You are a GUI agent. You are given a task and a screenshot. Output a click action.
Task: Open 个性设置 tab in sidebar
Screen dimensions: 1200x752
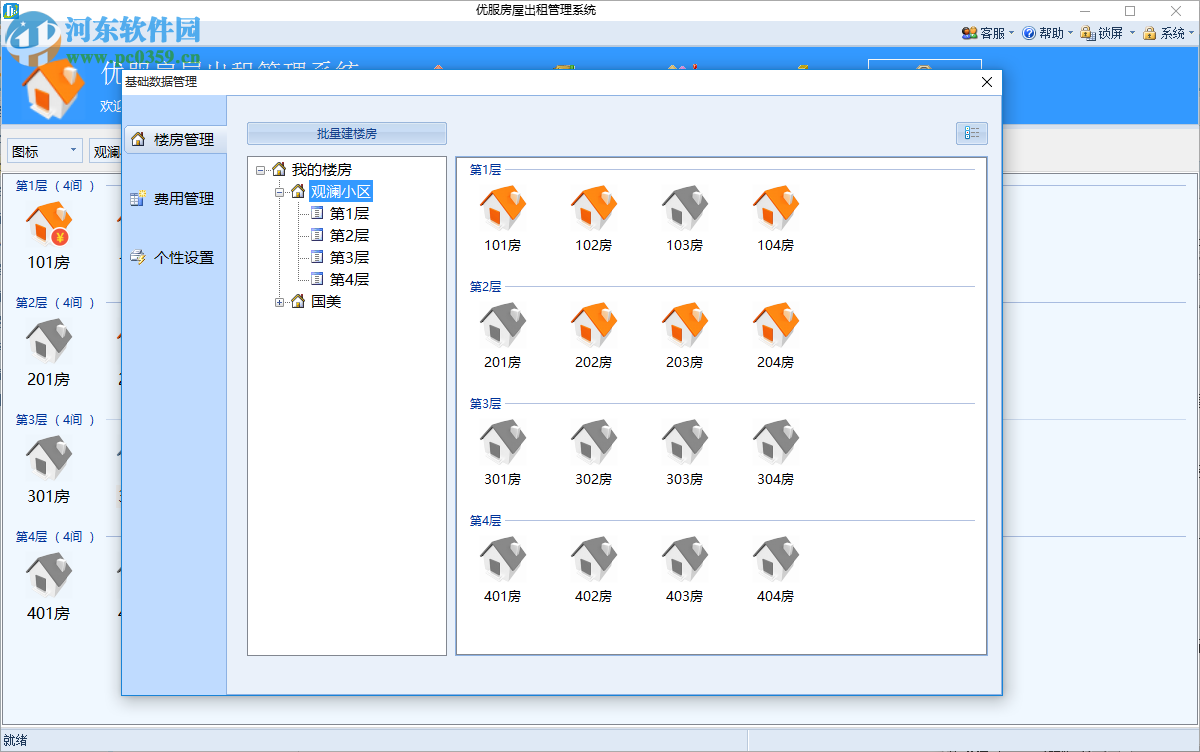coord(174,258)
